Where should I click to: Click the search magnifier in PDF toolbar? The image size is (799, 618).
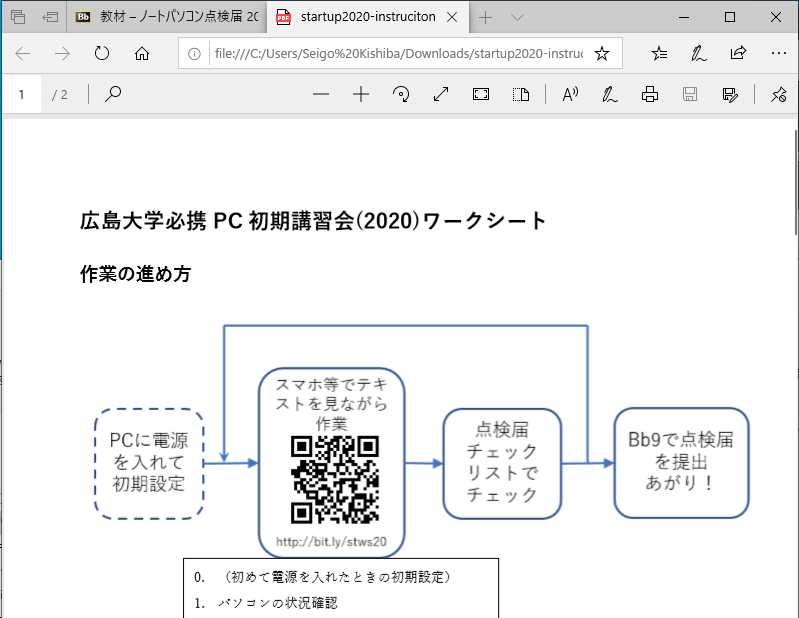[113, 95]
